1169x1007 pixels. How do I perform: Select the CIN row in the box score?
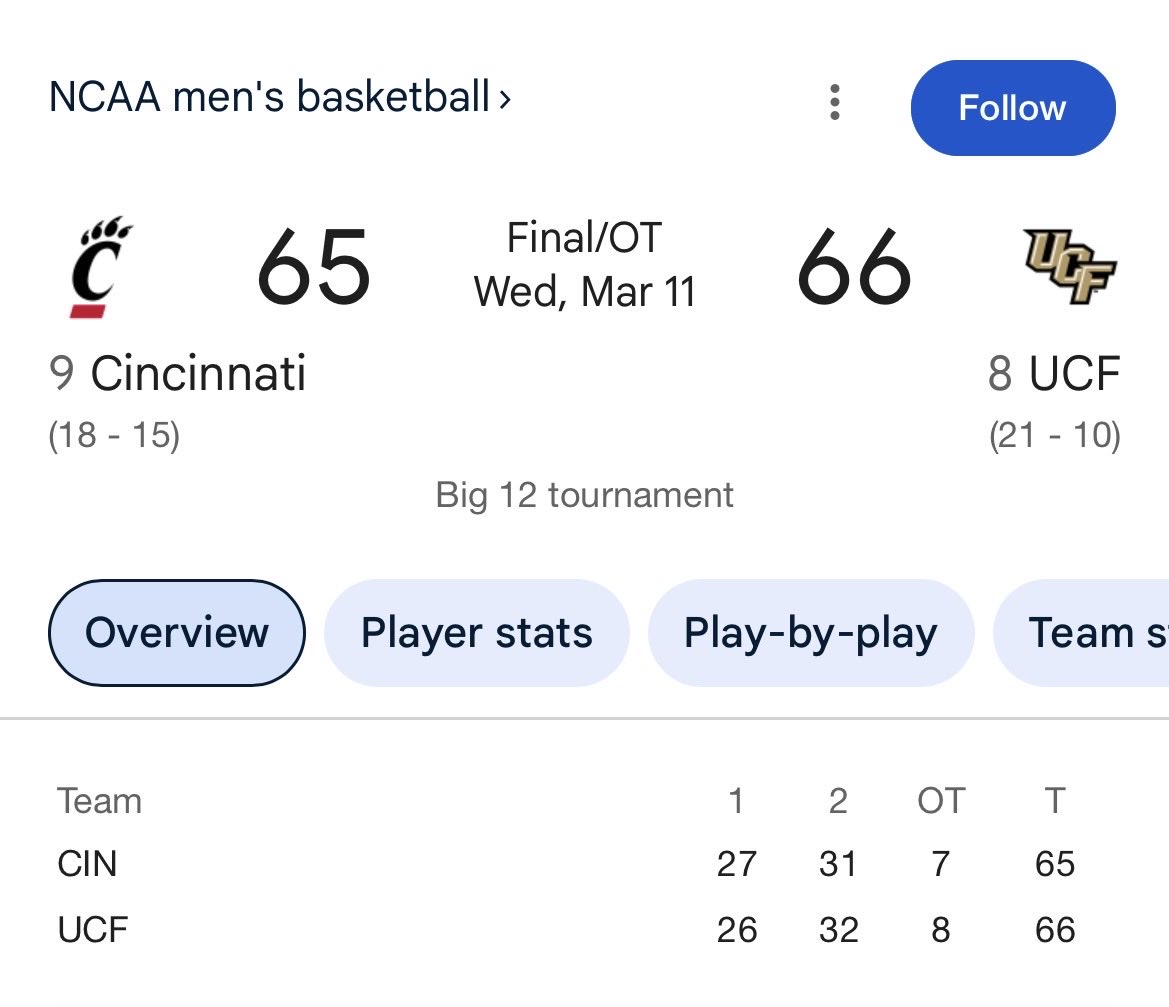coord(88,864)
